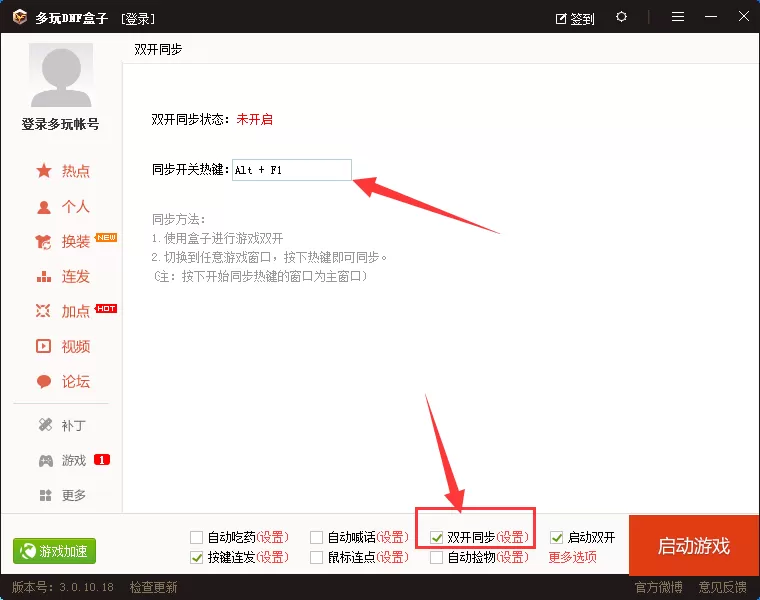Click the 同步开关热键 hotkey input field
Viewport: 760px width, 600px height.
[x=292, y=170]
